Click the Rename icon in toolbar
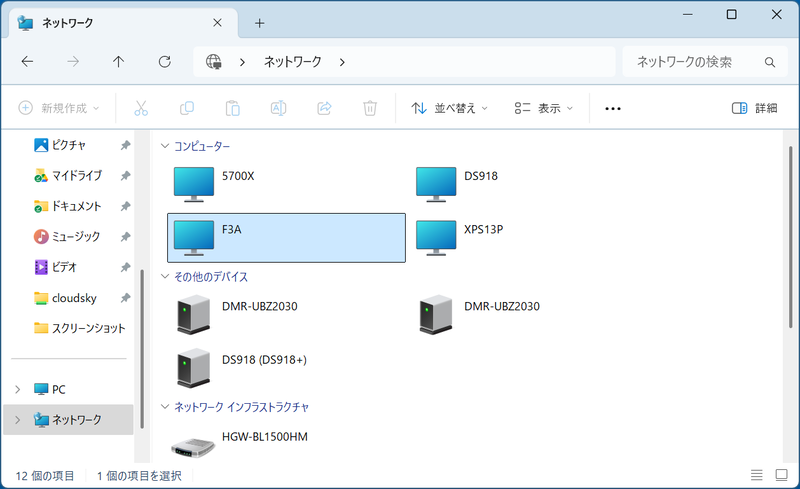This screenshot has width=800, height=489. point(279,108)
